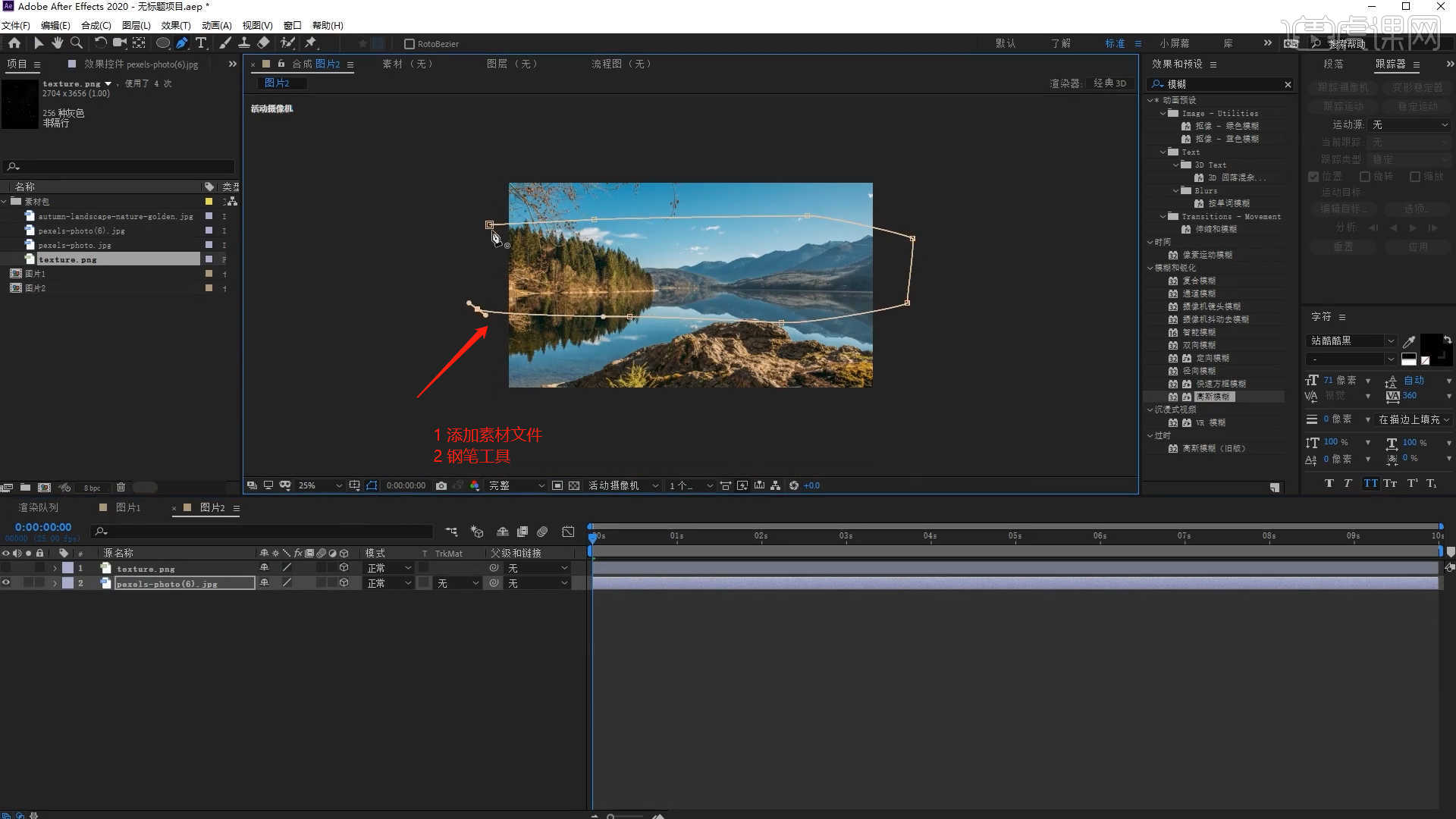Select pexels-photo.jpg in project panel

click(74, 245)
